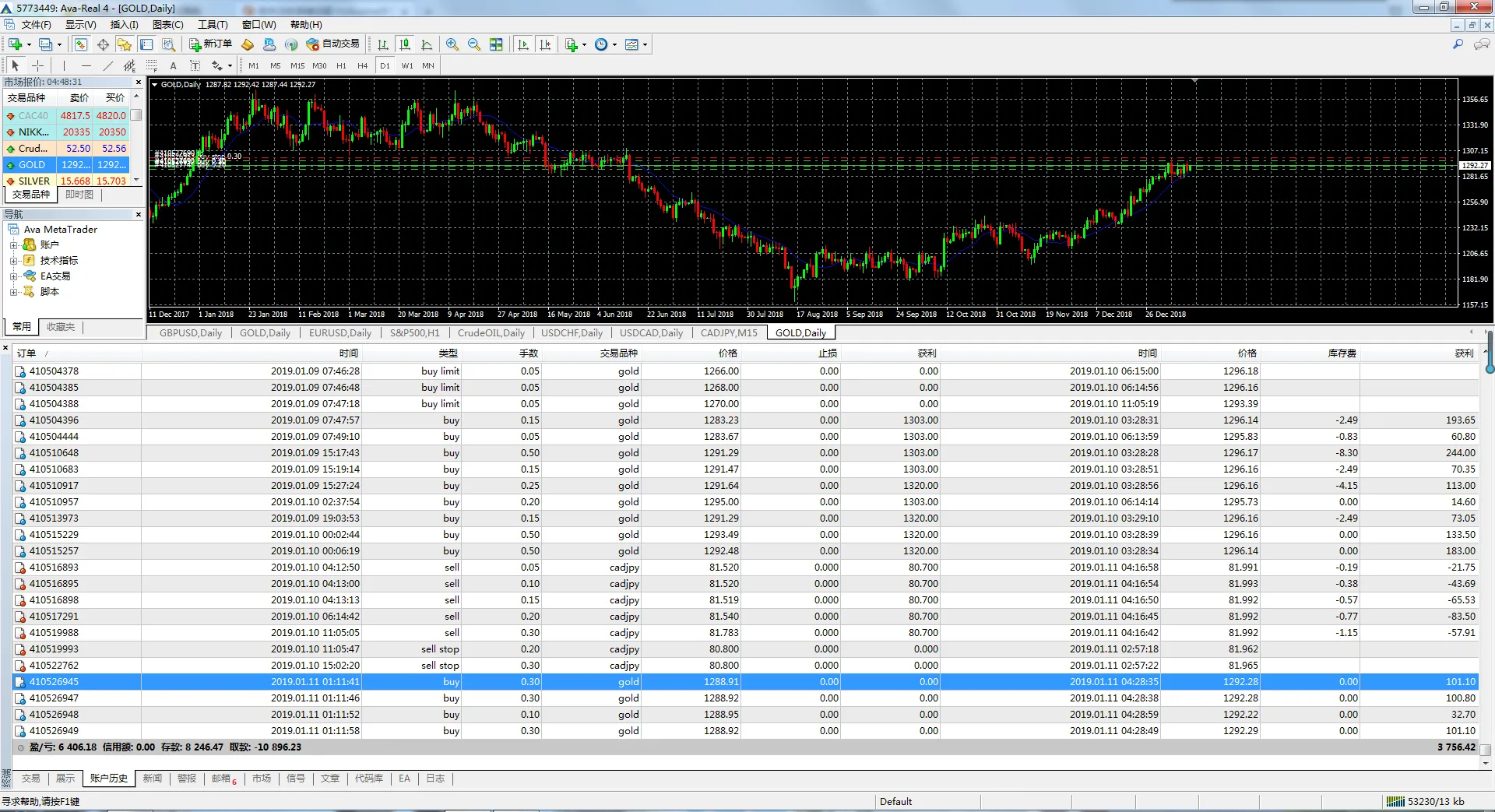
Task: Open a new chart window icon
Action: pos(15,44)
